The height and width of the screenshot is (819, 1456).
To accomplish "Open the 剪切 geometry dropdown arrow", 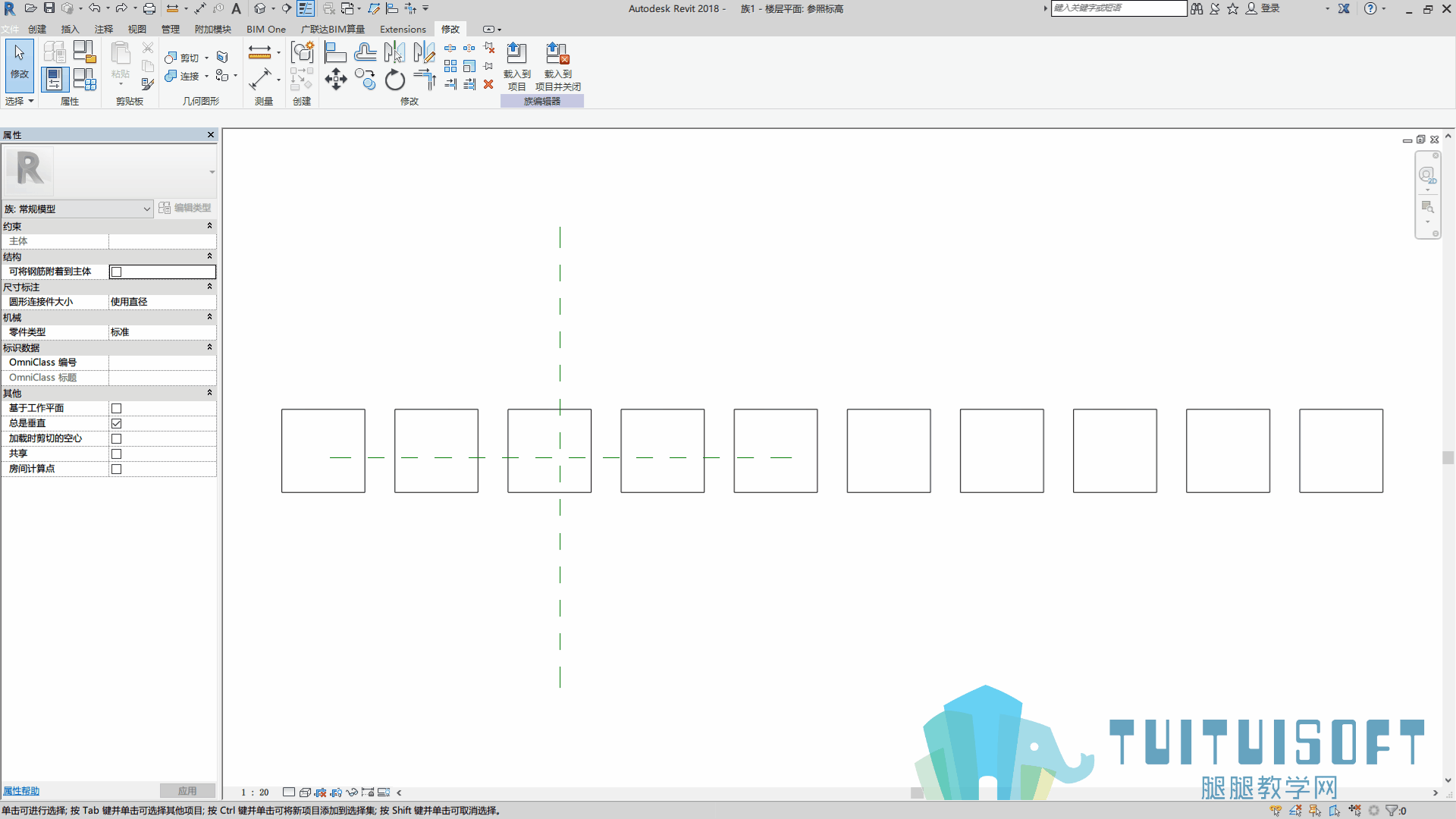I will point(206,58).
